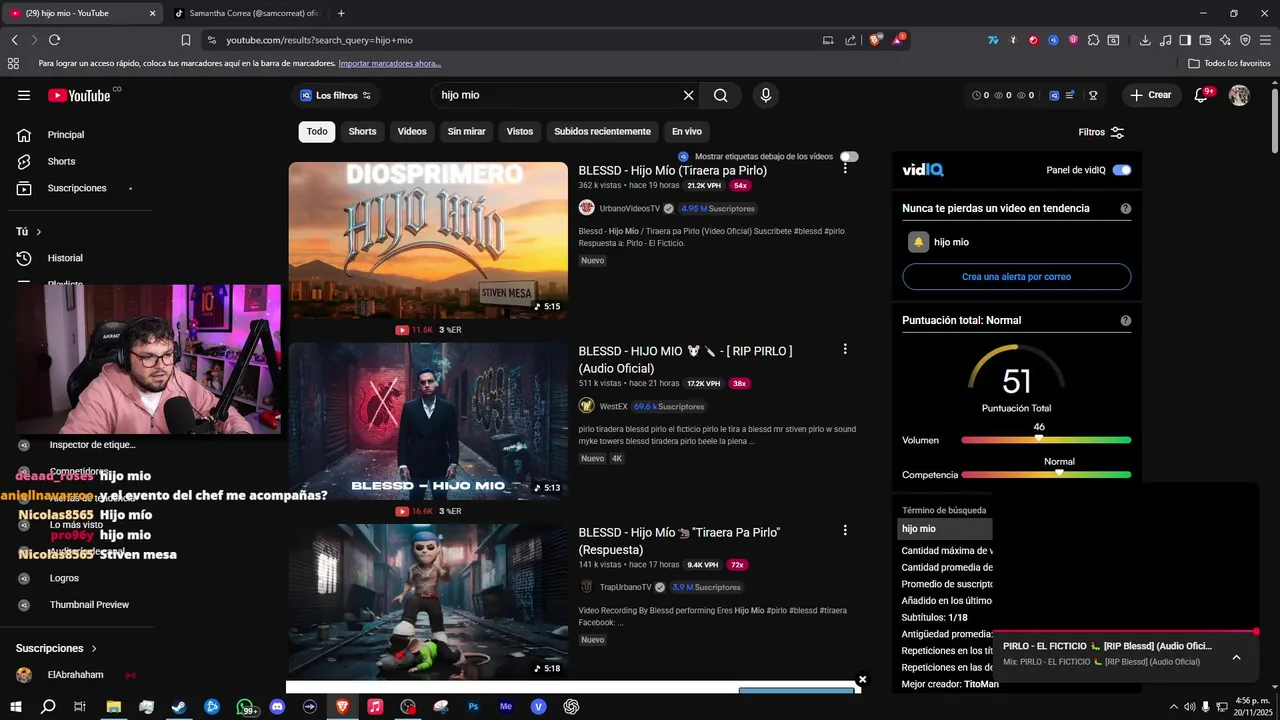Select the Todo filter chip

(x=317, y=131)
